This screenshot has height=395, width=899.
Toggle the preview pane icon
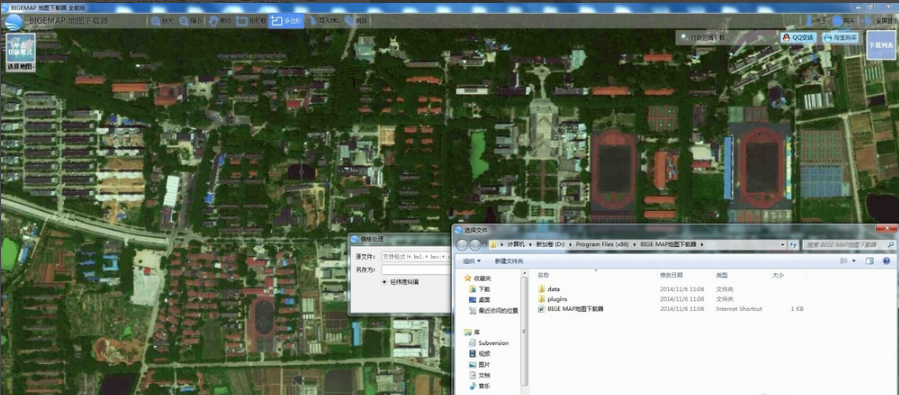click(x=870, y=261)
